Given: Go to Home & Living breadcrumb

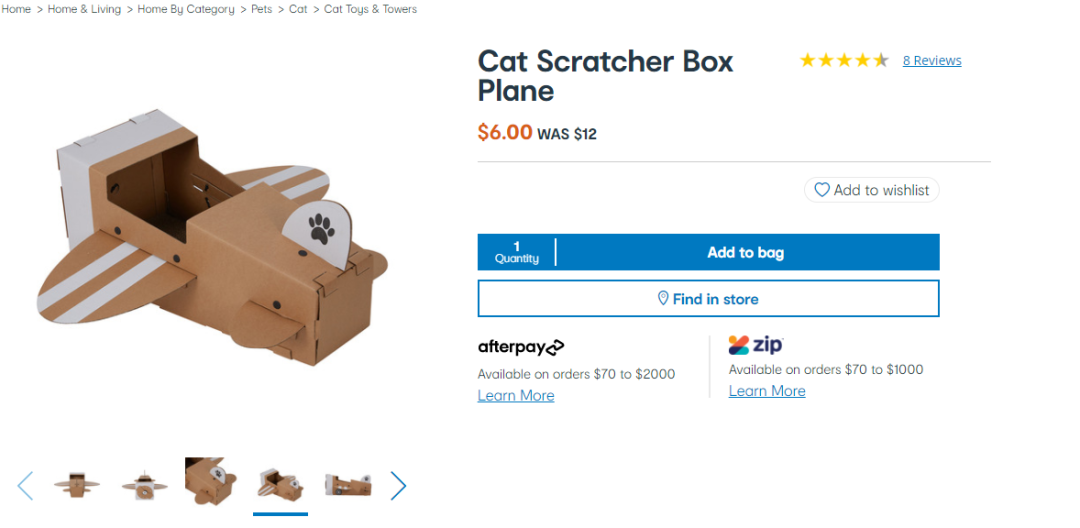Looking at the screenshot, I should click(x=84, y=10).
